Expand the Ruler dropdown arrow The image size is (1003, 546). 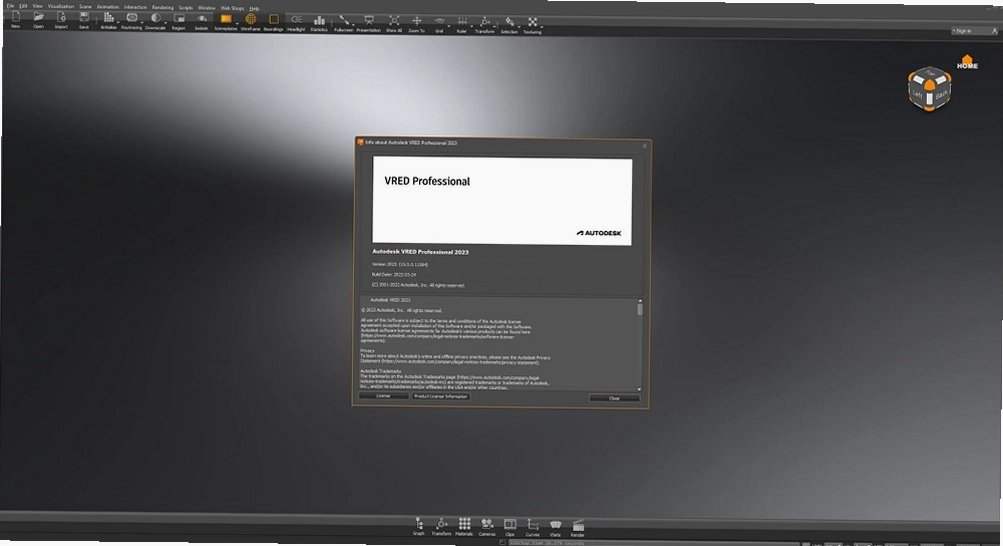click(471, 27)
